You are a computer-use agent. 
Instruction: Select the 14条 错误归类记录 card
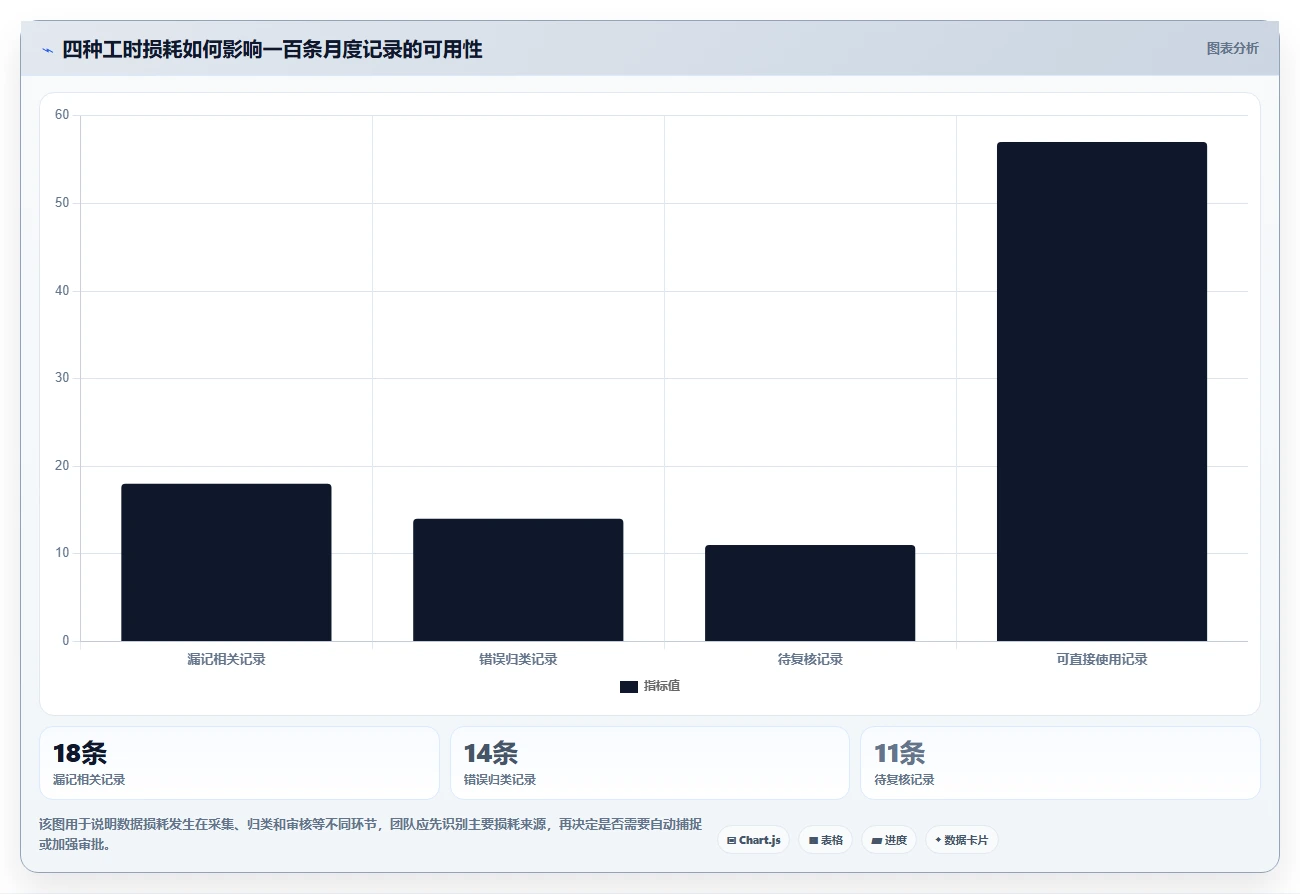click(650, 763)
